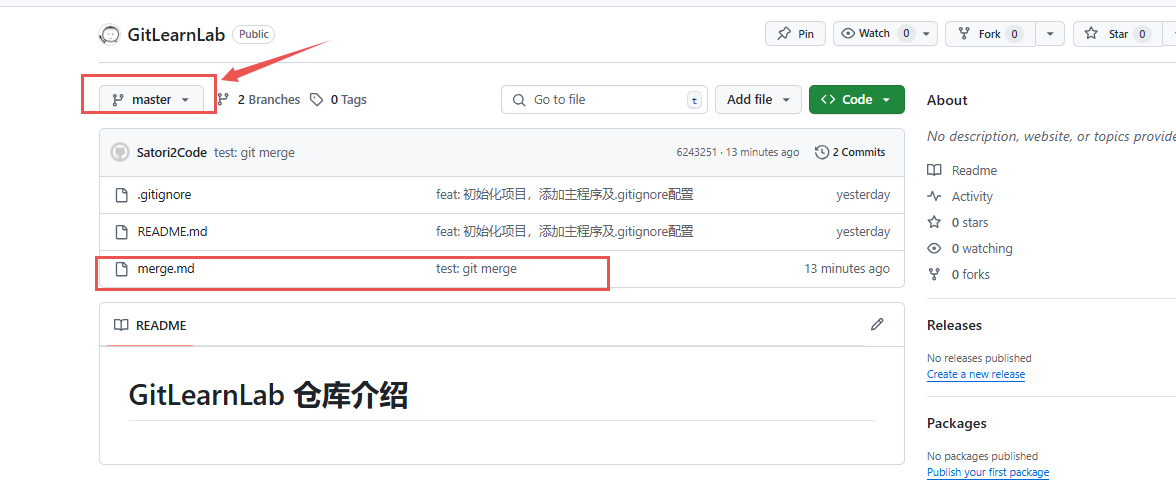
Task: Star the repository
Action: (1118, 34)
